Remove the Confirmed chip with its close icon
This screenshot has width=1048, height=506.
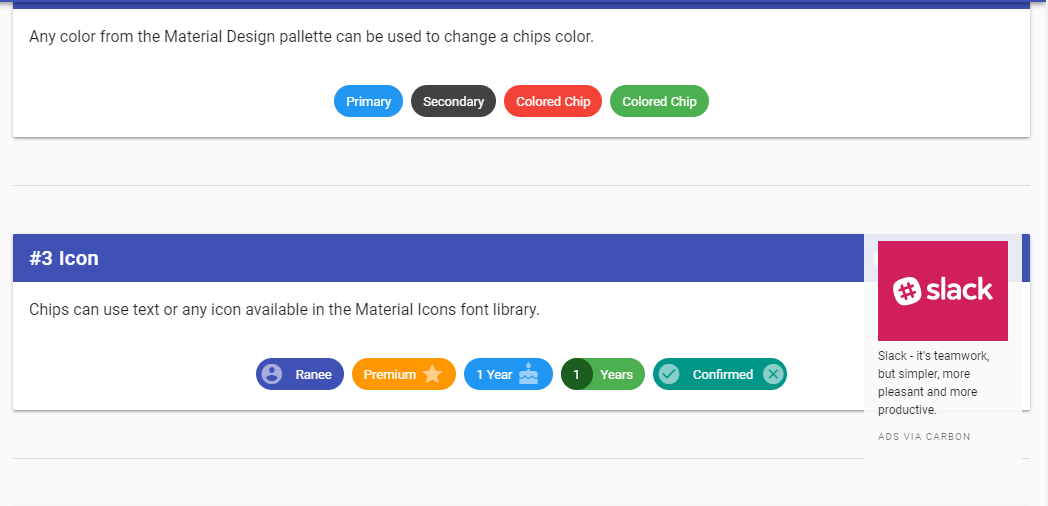[x=772, y=374]
